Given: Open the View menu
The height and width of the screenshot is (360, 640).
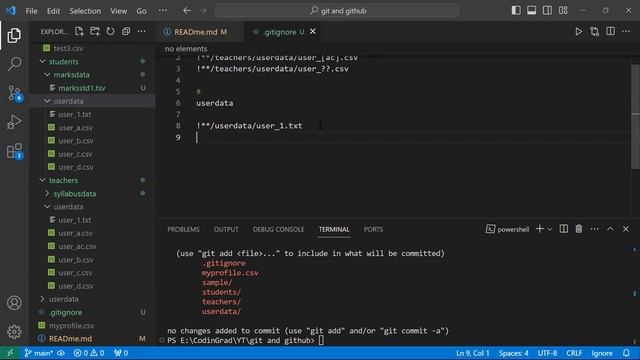Looking at the screenshot, I should [118, 11].
